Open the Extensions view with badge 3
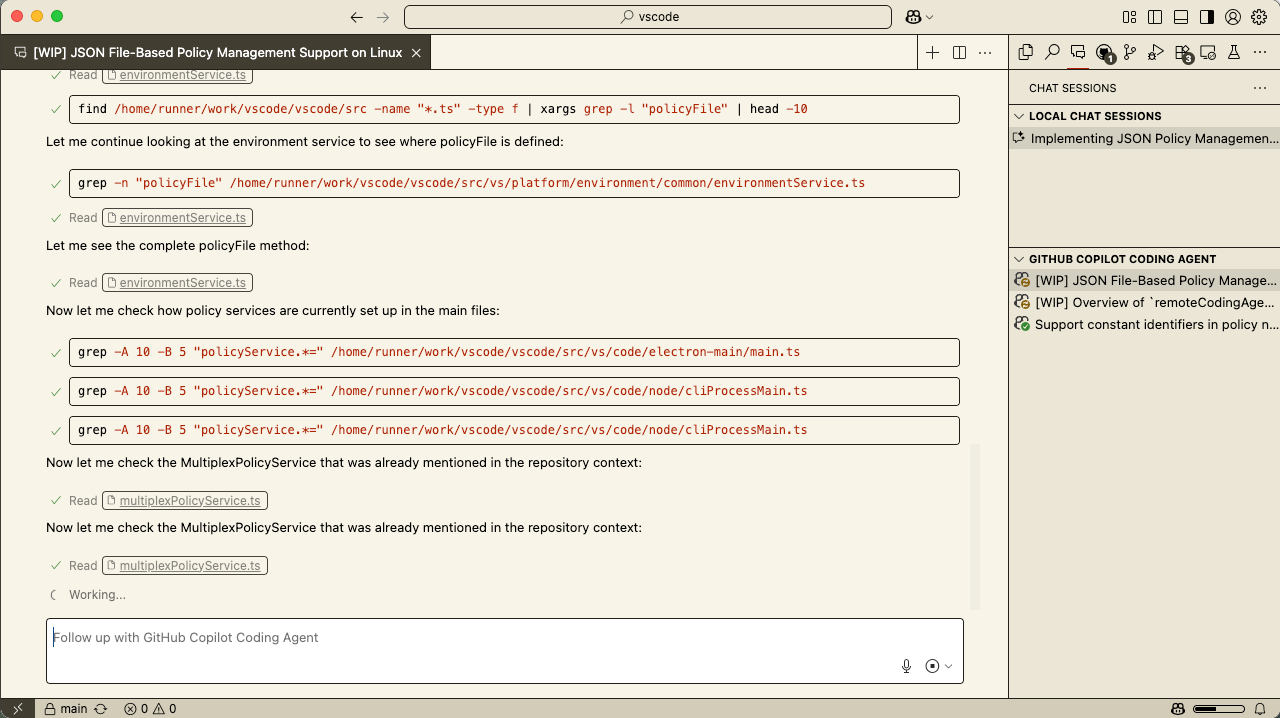 pyautogui.click(x=1182, y=51)
